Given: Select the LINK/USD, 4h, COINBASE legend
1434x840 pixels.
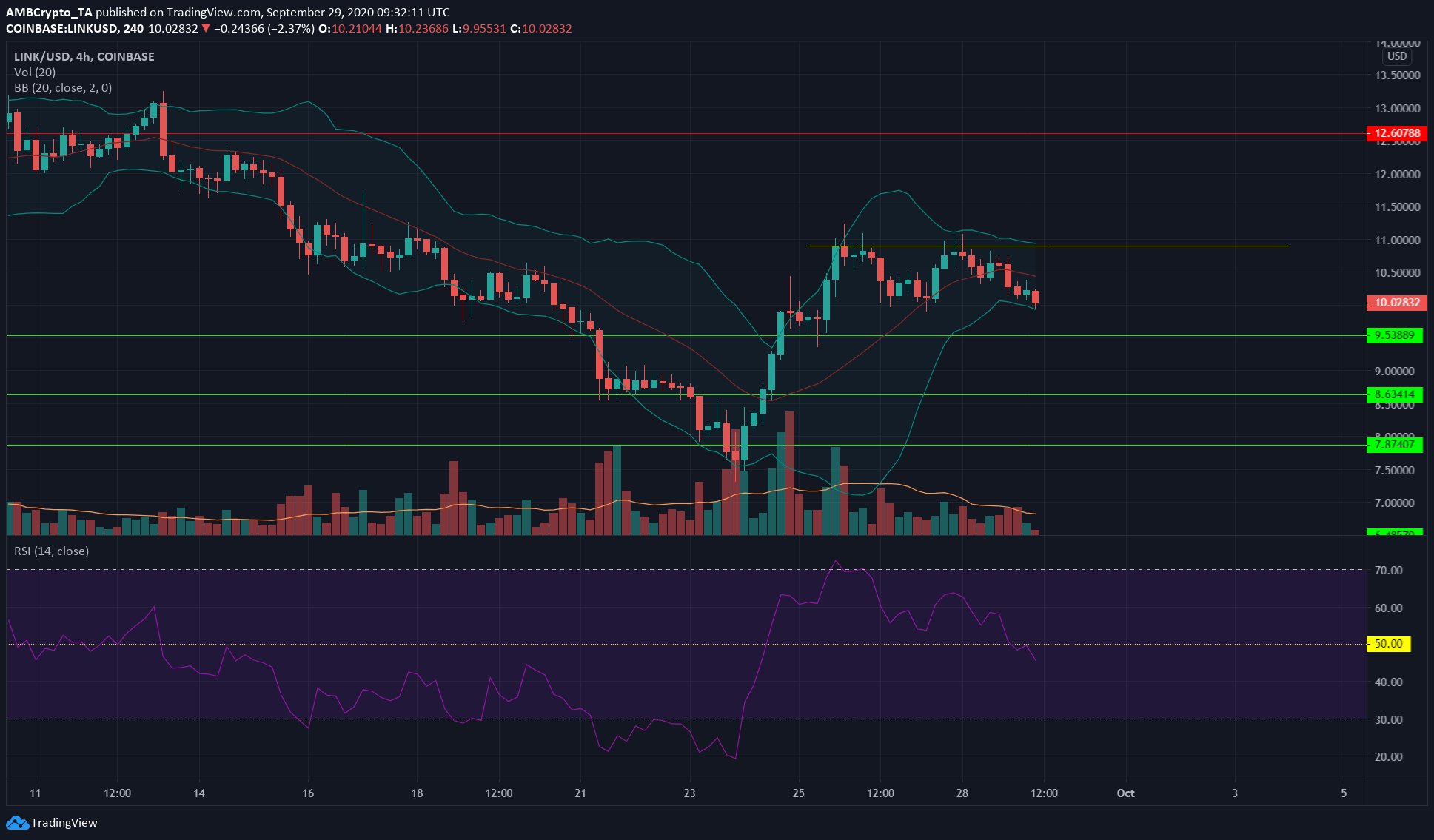Looking at the screenshot, I should tap(84, 56).
